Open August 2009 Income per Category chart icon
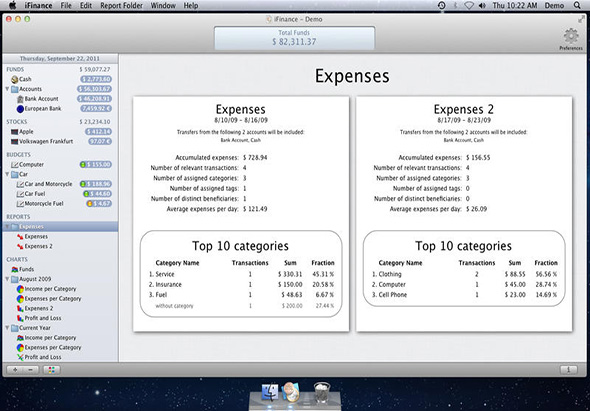This screenshot has width=590, height=411. tap(20, 289)
